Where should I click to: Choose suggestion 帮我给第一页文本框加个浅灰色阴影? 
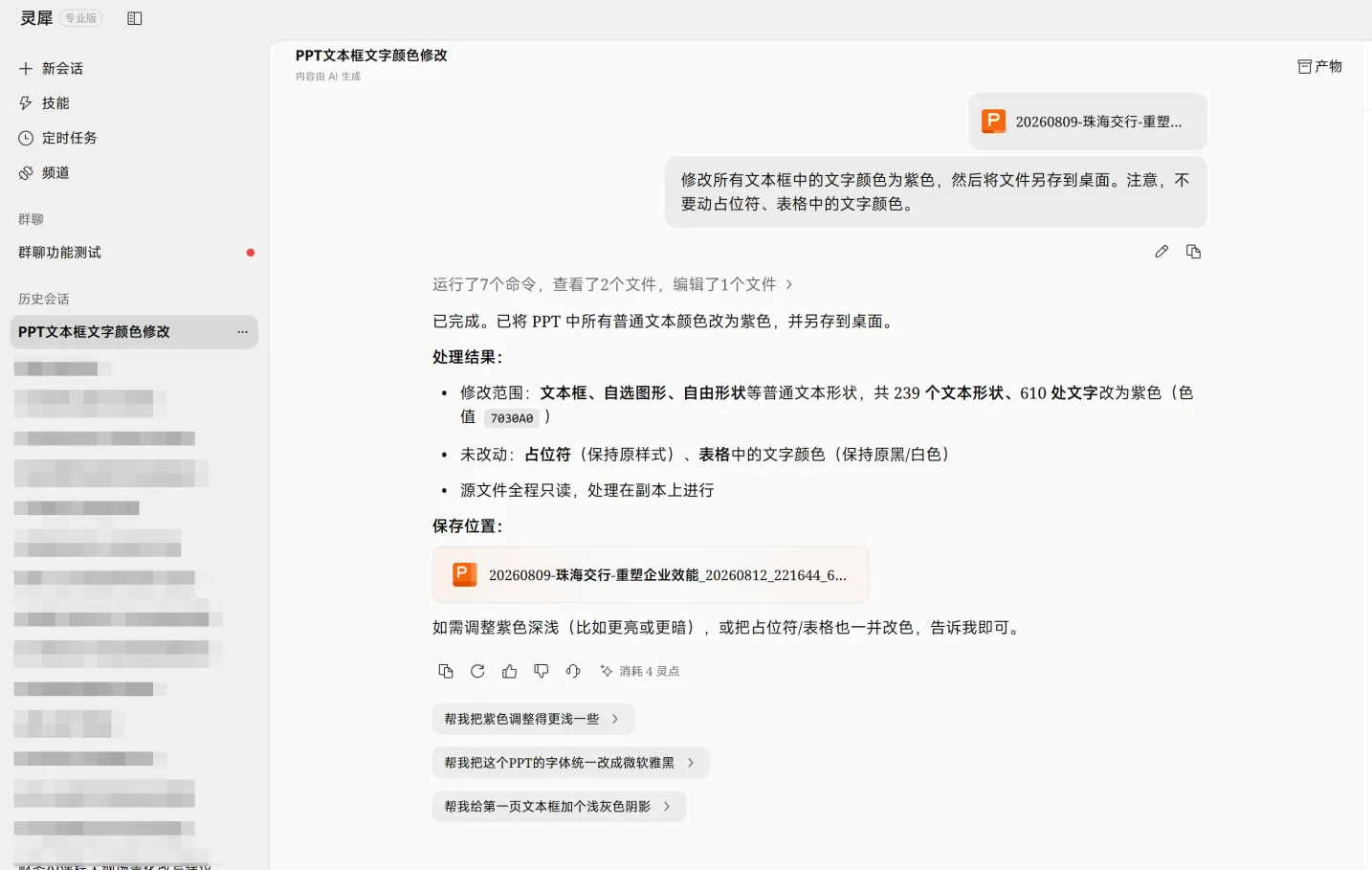tap(559, 807)
